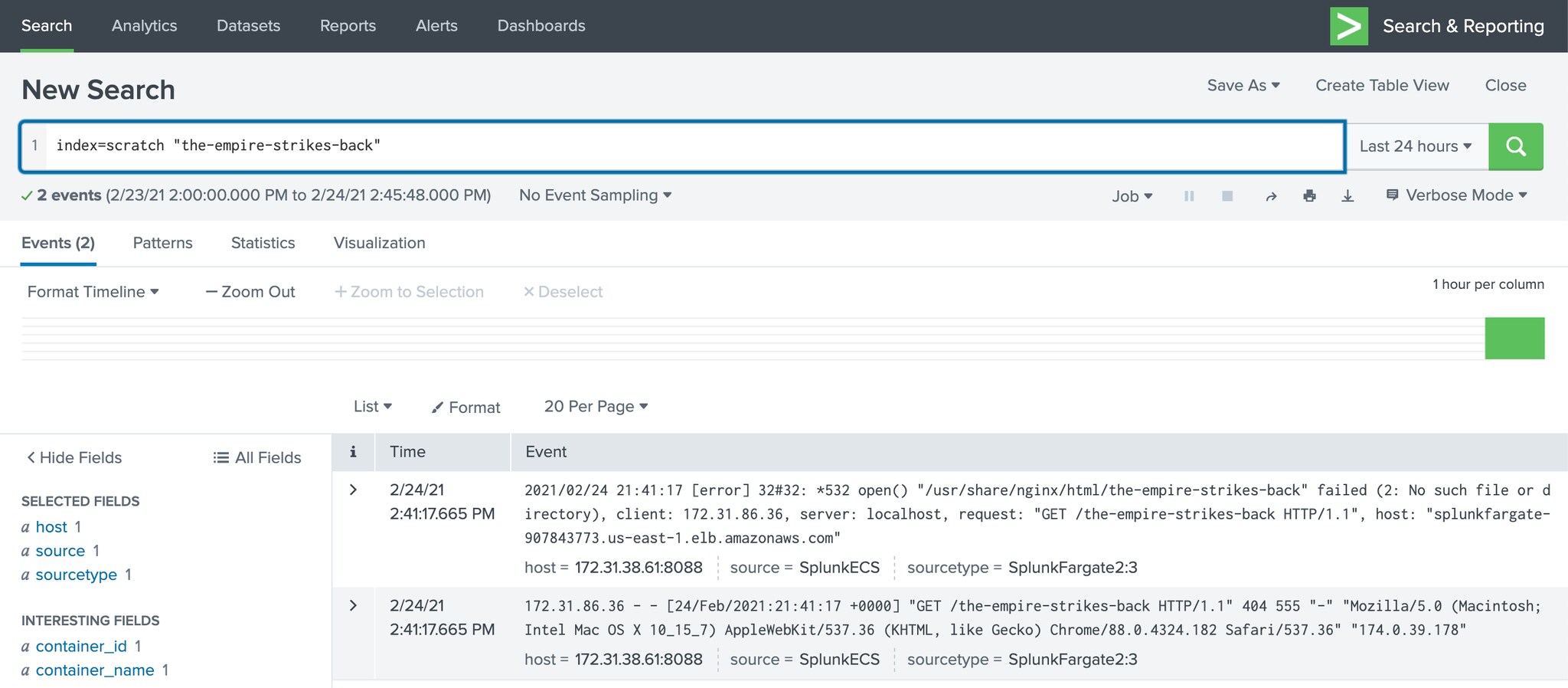Change Verbose Mode search mode
This screenshot has width=1568, height=688.
pyautogui.click(x=1457, y=195)
